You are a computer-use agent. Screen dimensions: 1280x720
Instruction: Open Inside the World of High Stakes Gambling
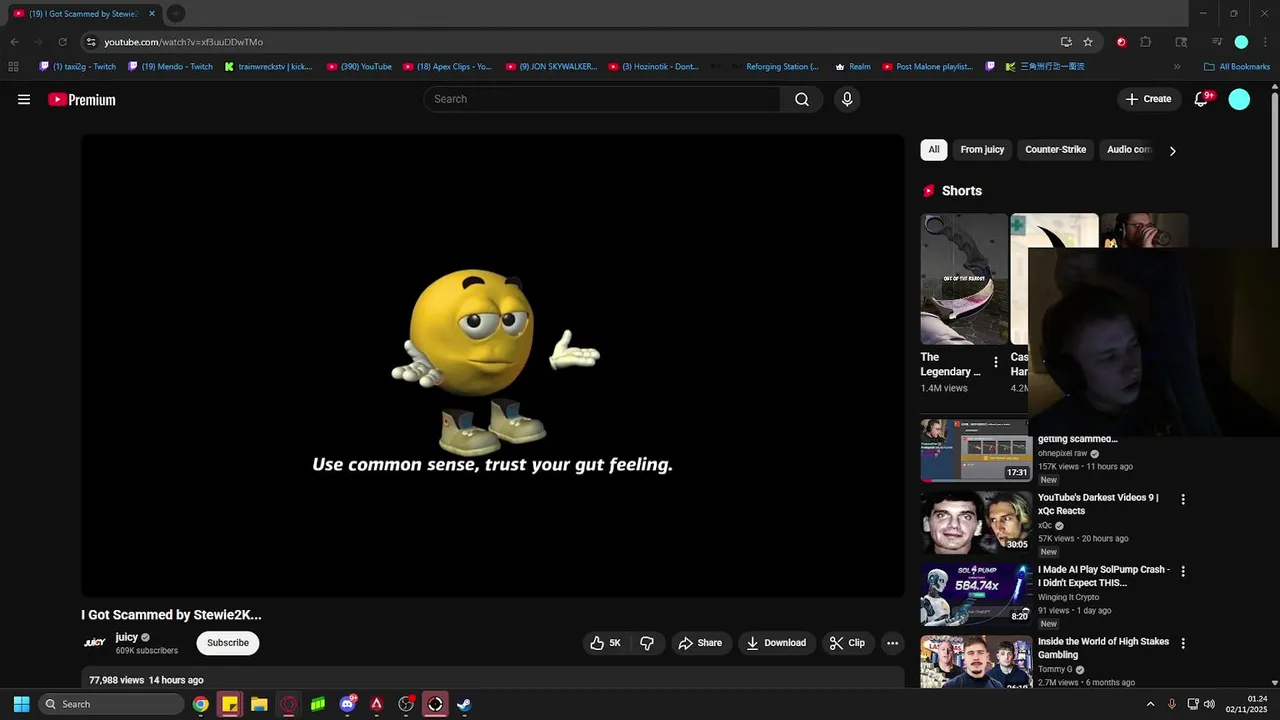(x=1103, y=648)
